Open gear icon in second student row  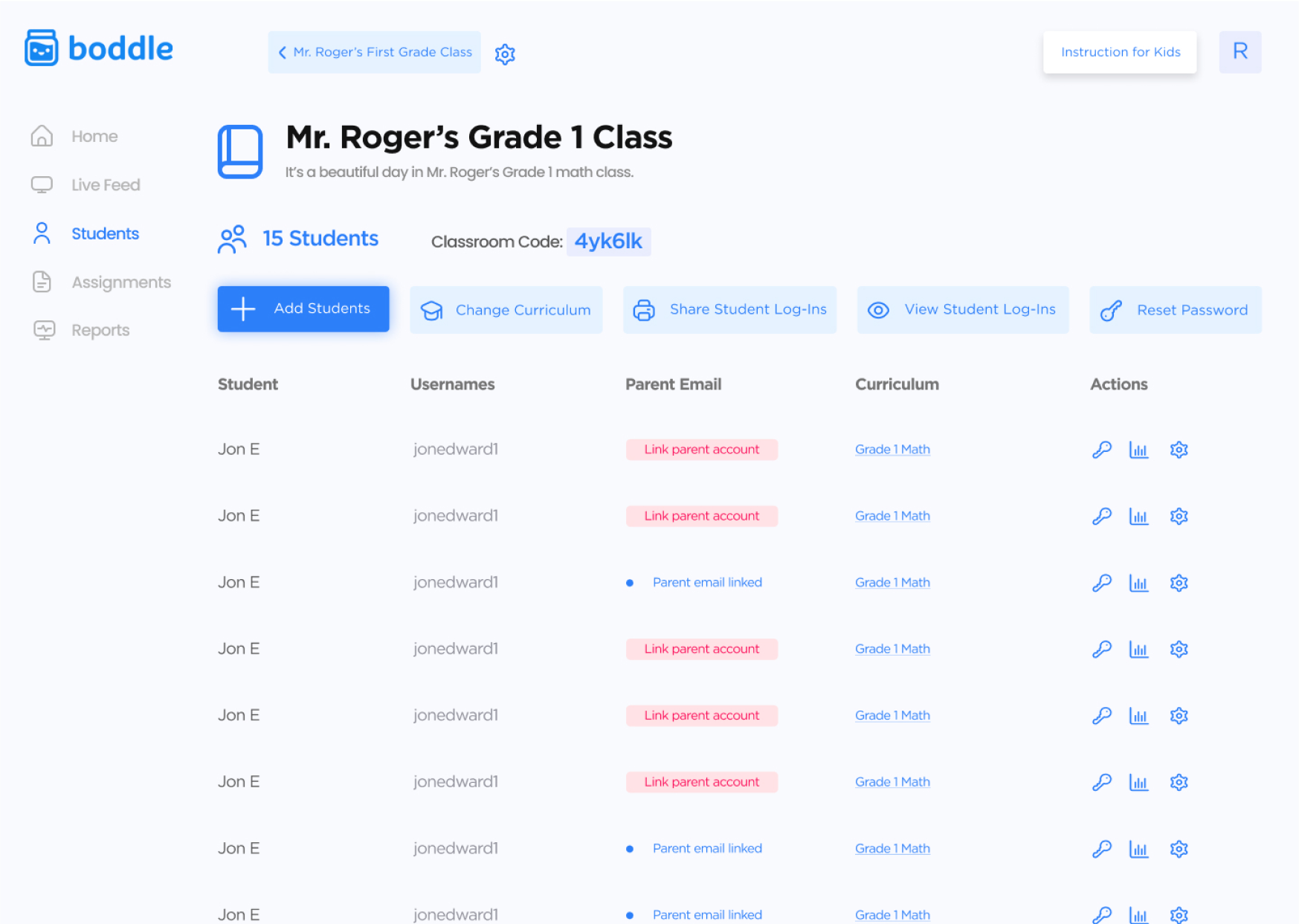[1179, 516]
